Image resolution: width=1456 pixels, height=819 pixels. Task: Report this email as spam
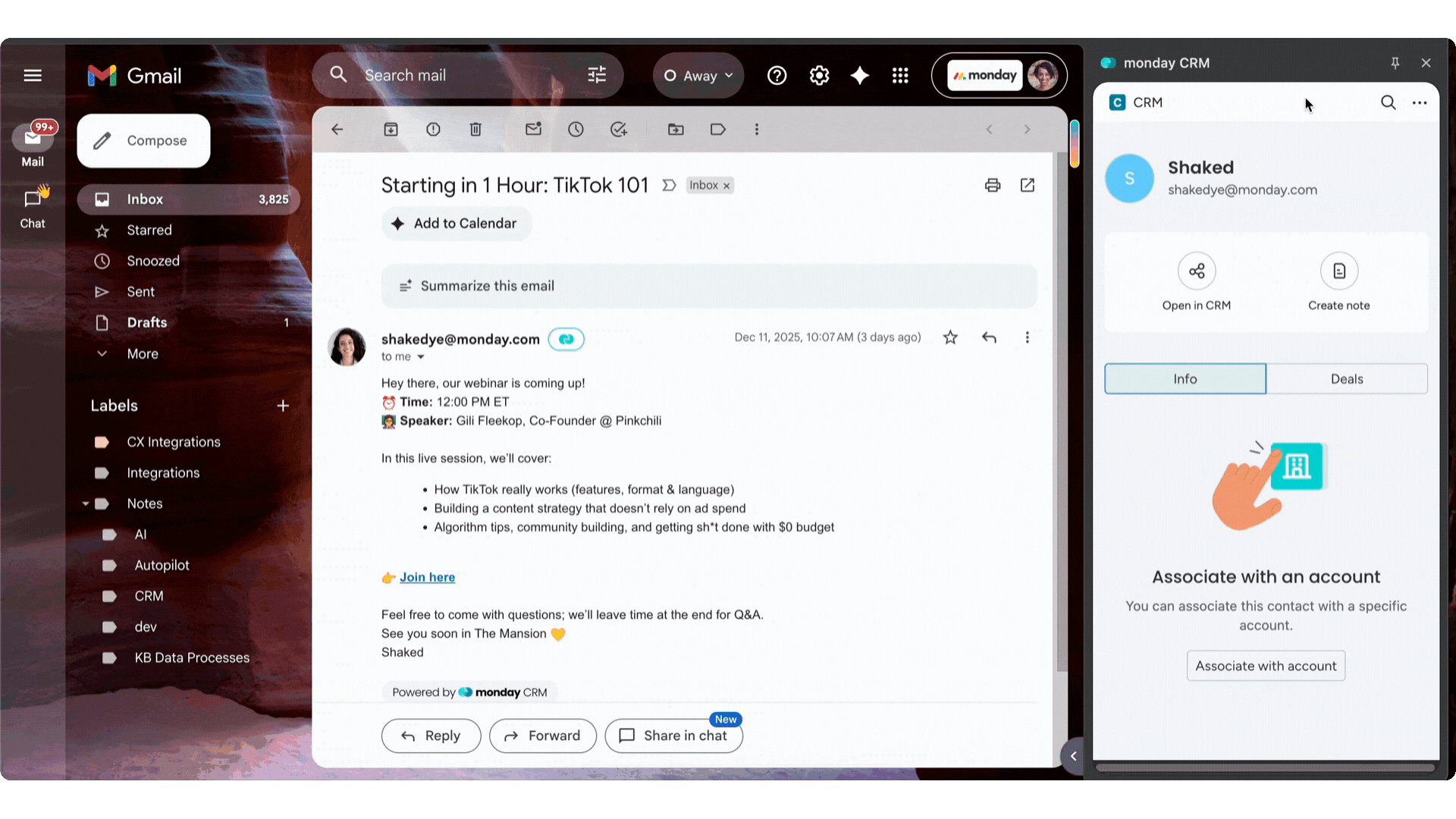tap(433, 130)
